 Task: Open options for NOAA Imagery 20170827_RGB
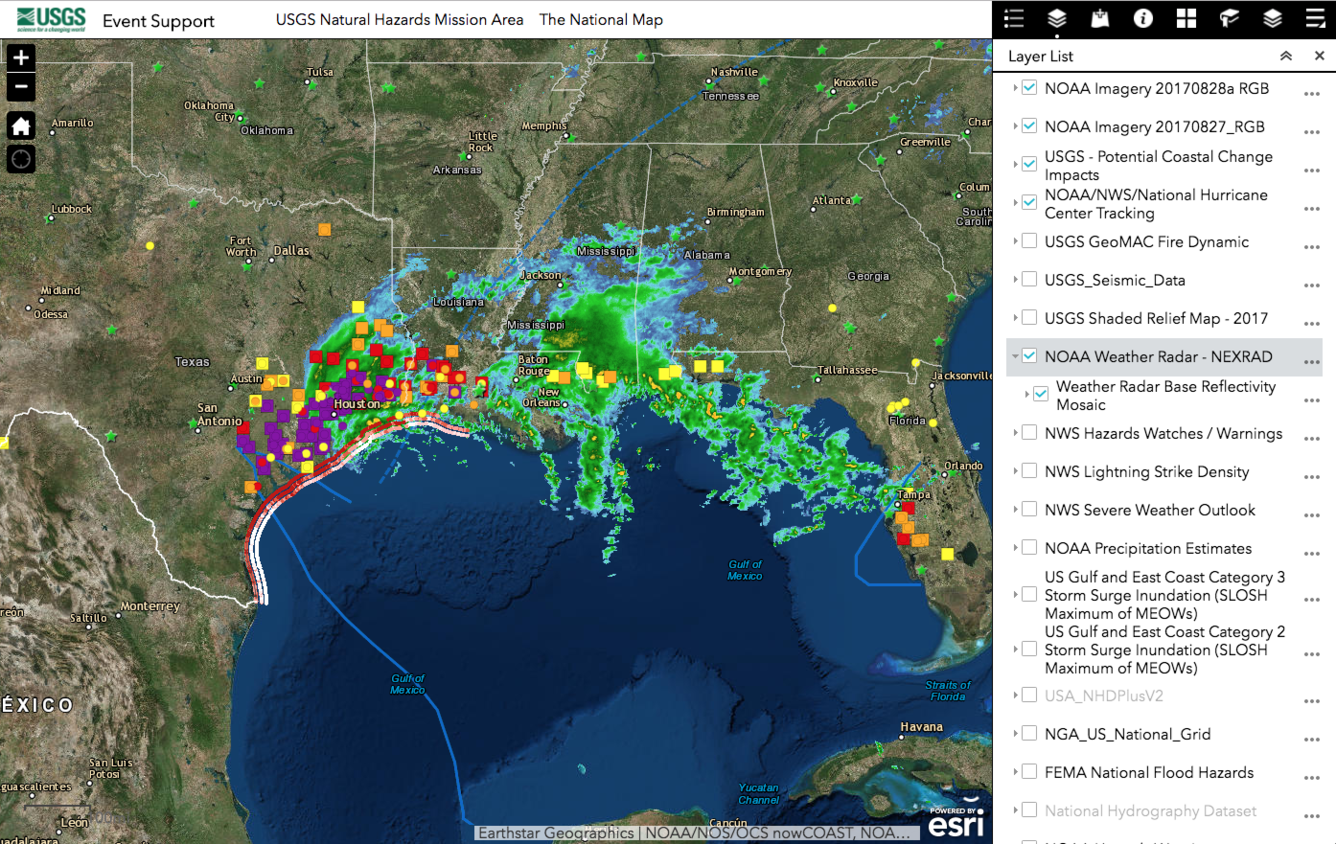point(1311,132)
